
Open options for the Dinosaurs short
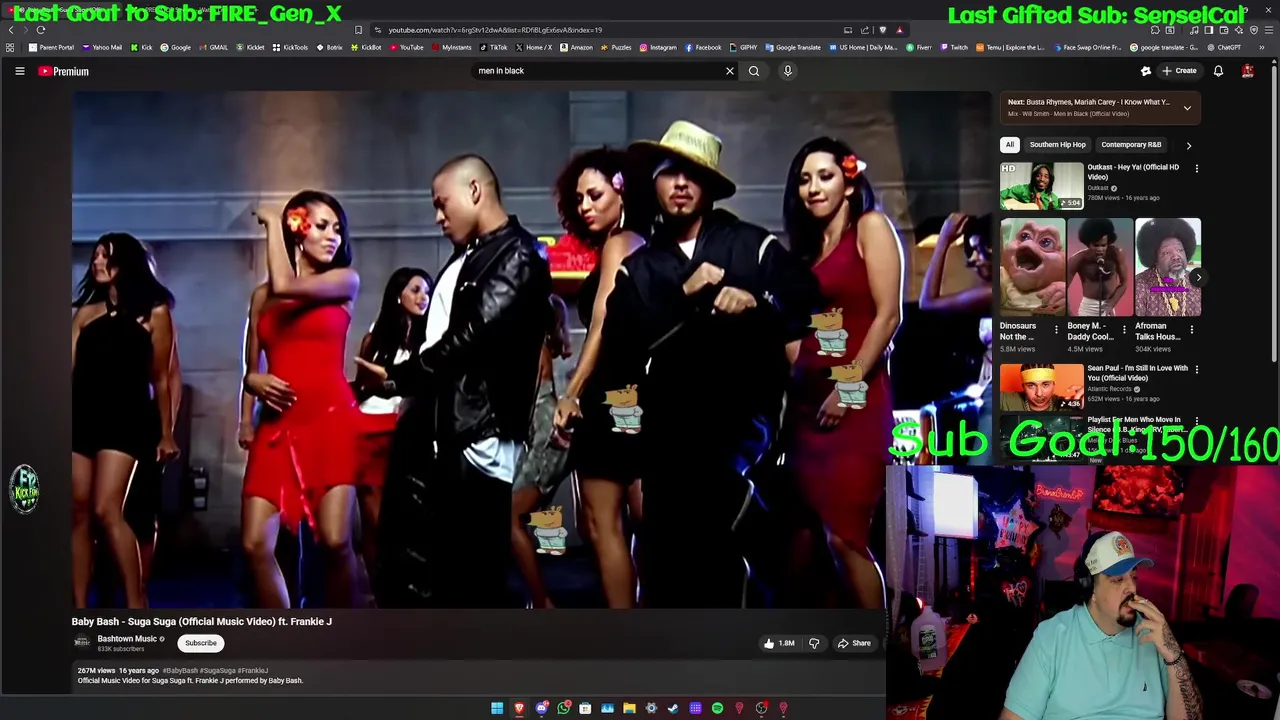[x=1057, y=329]
